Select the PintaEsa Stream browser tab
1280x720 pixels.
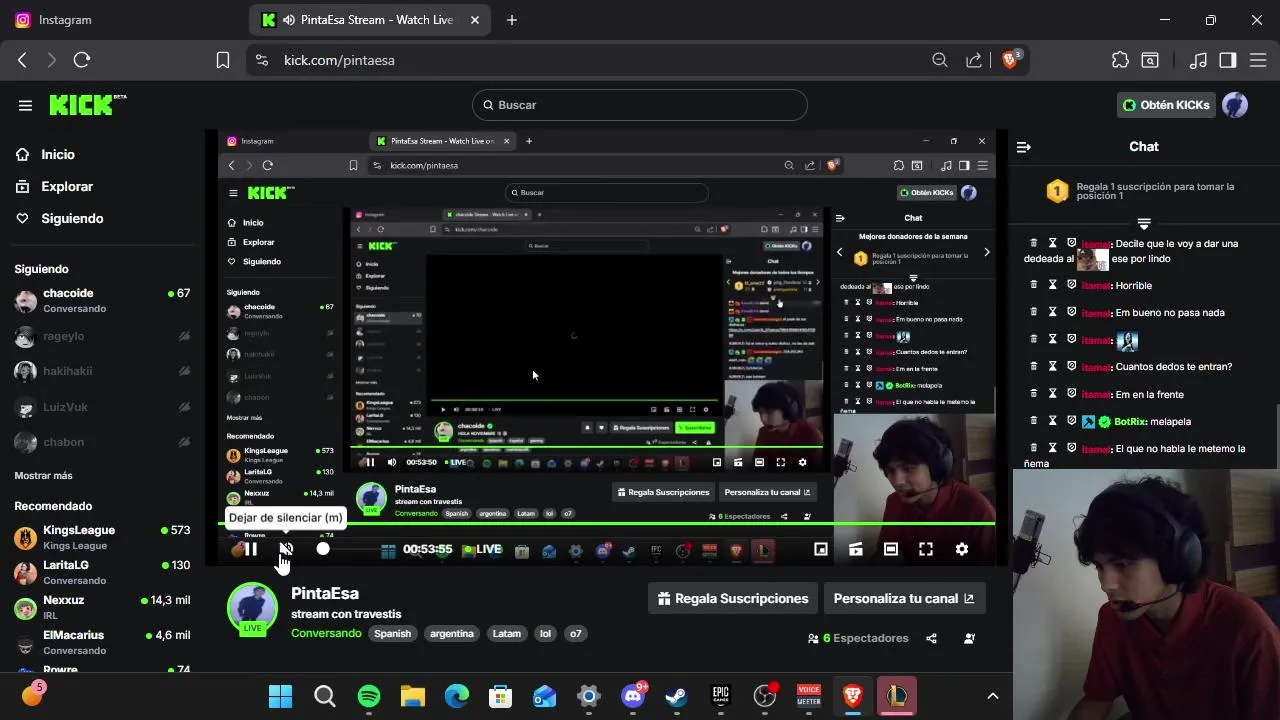click(370, 20)
